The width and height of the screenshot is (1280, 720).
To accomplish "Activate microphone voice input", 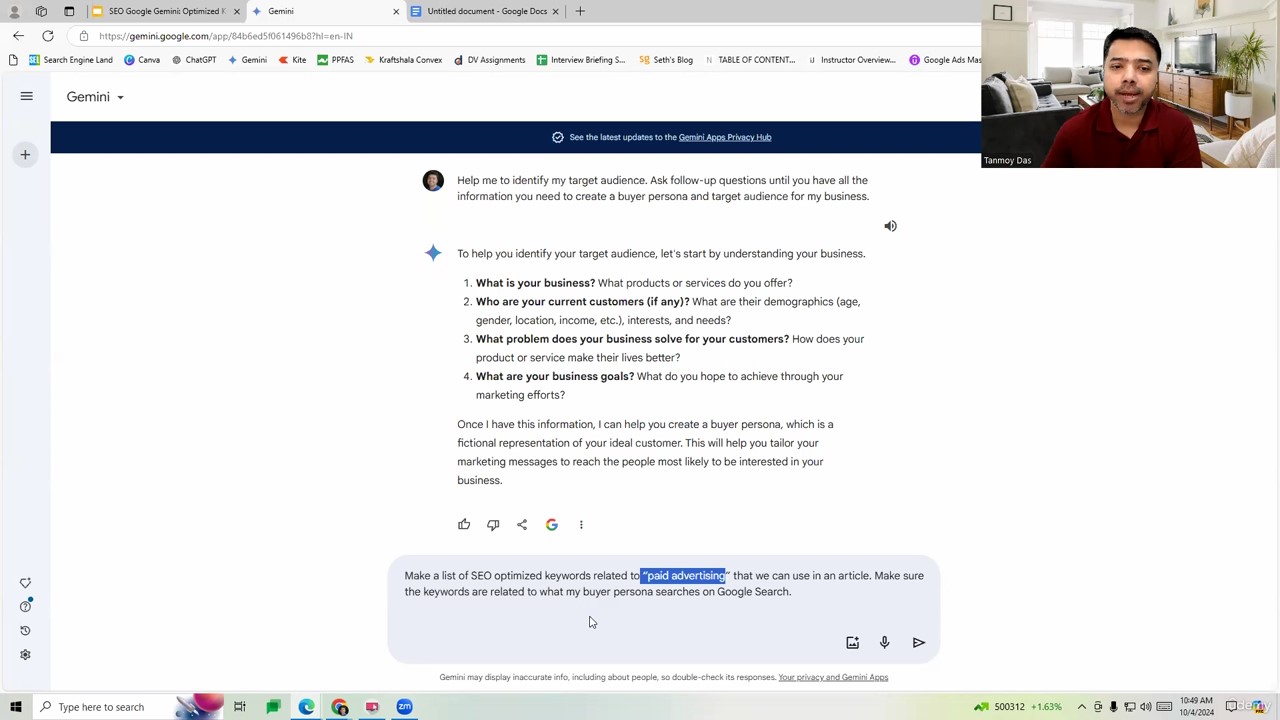I will pos(884,643).
